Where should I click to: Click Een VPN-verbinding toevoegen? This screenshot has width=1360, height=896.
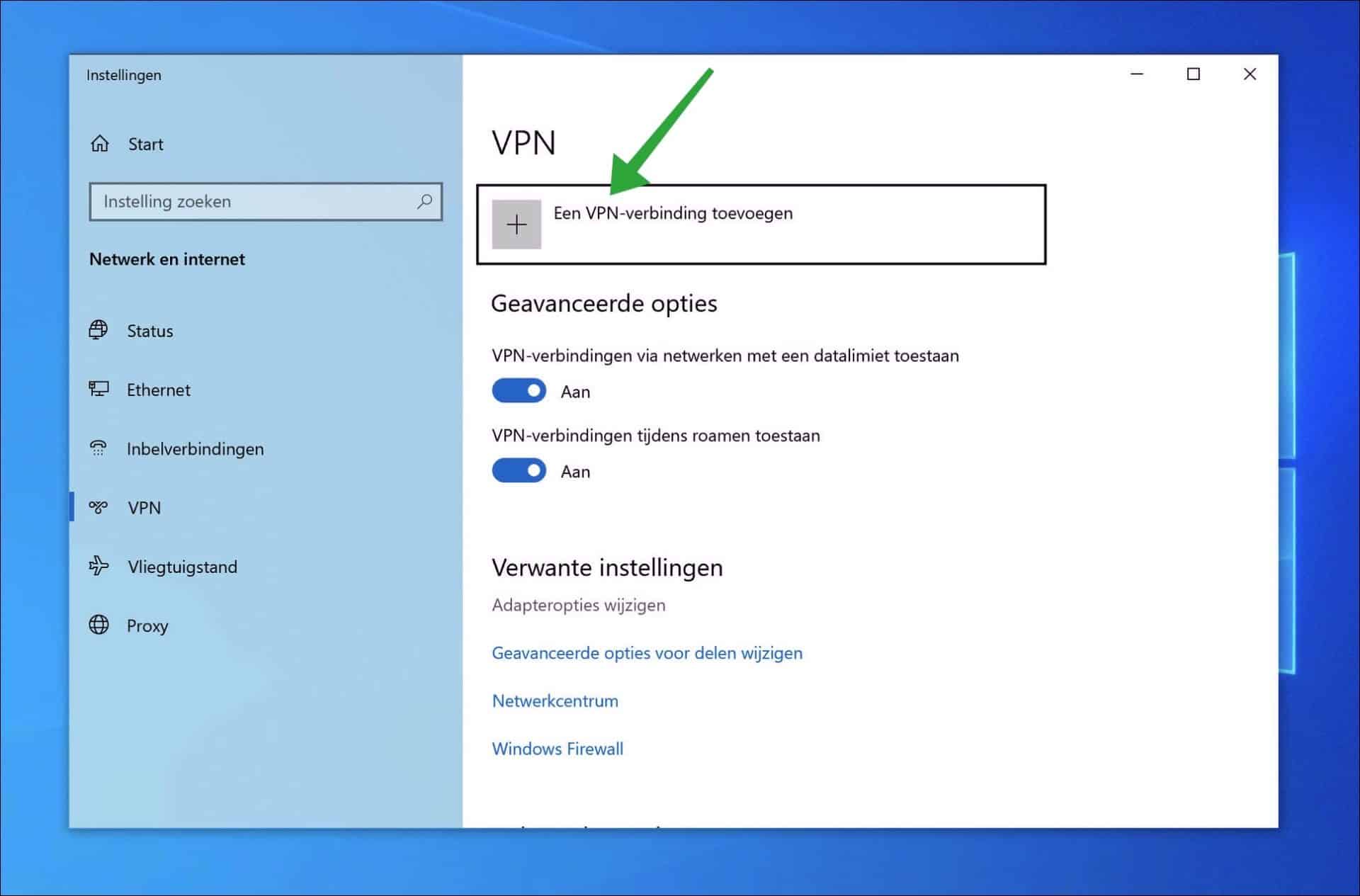coord(673,213)
